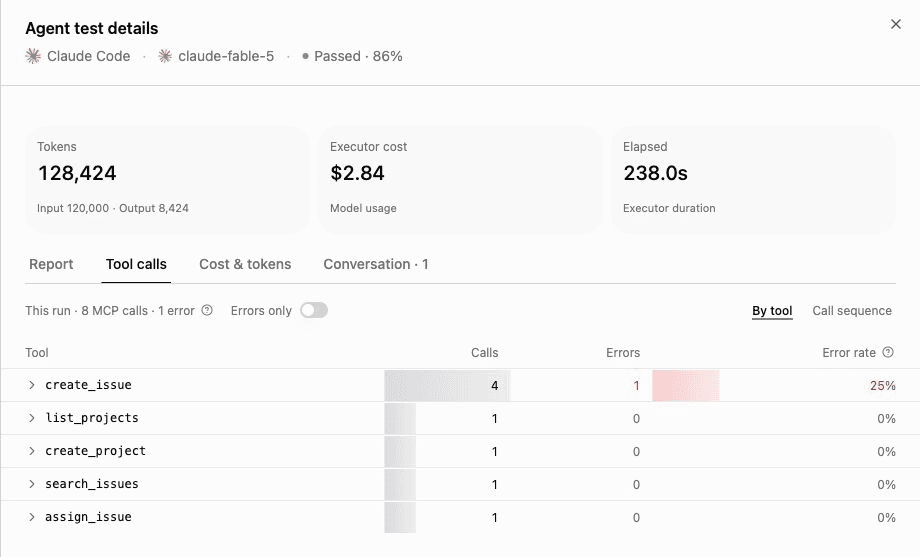Click the 25% error rate value
The width and height of the screenshot is (920, 557).
(883, 386)
